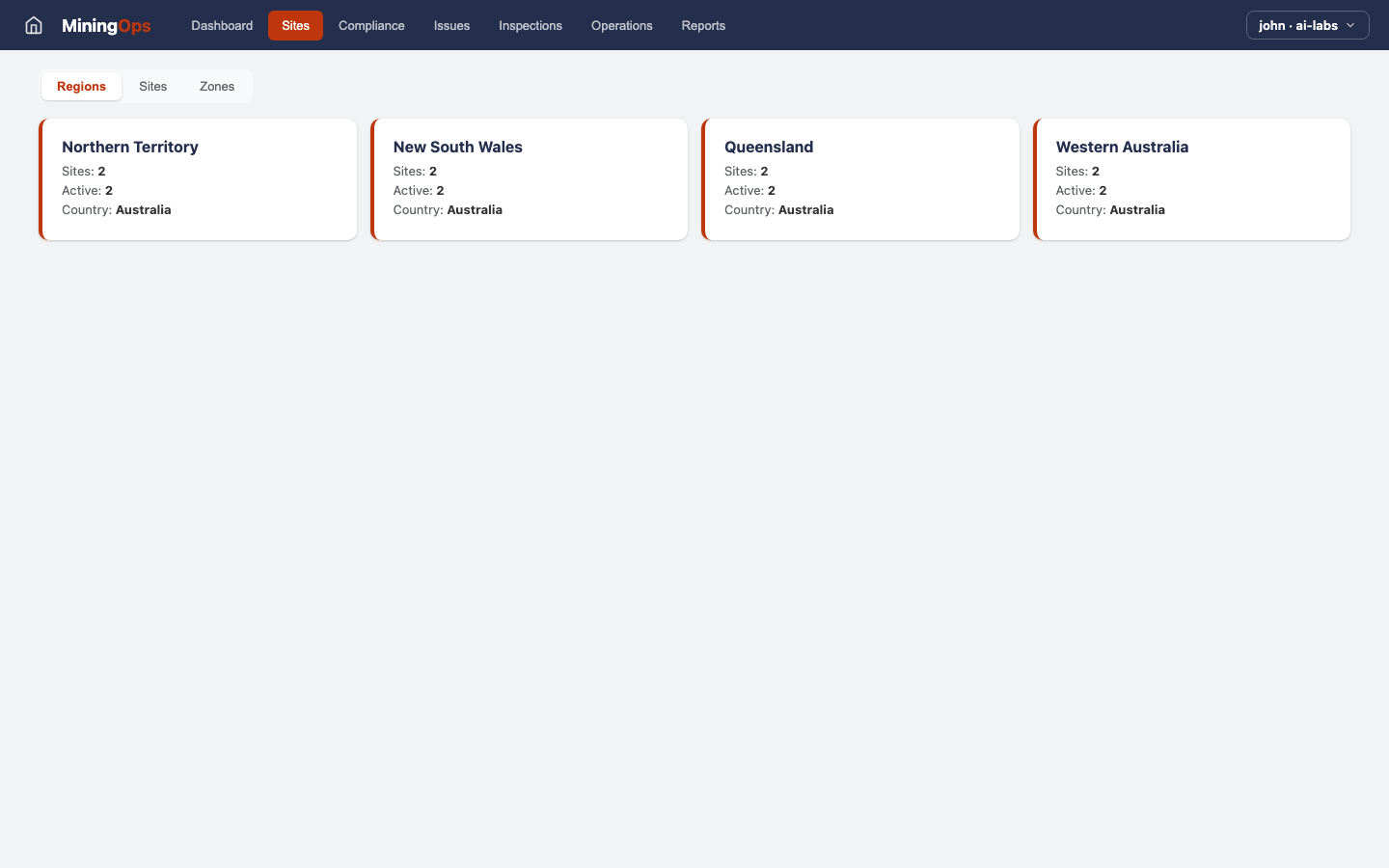Open the Northern Territory region card
This screenshot has height=868, width=1389.
[198, 178]
